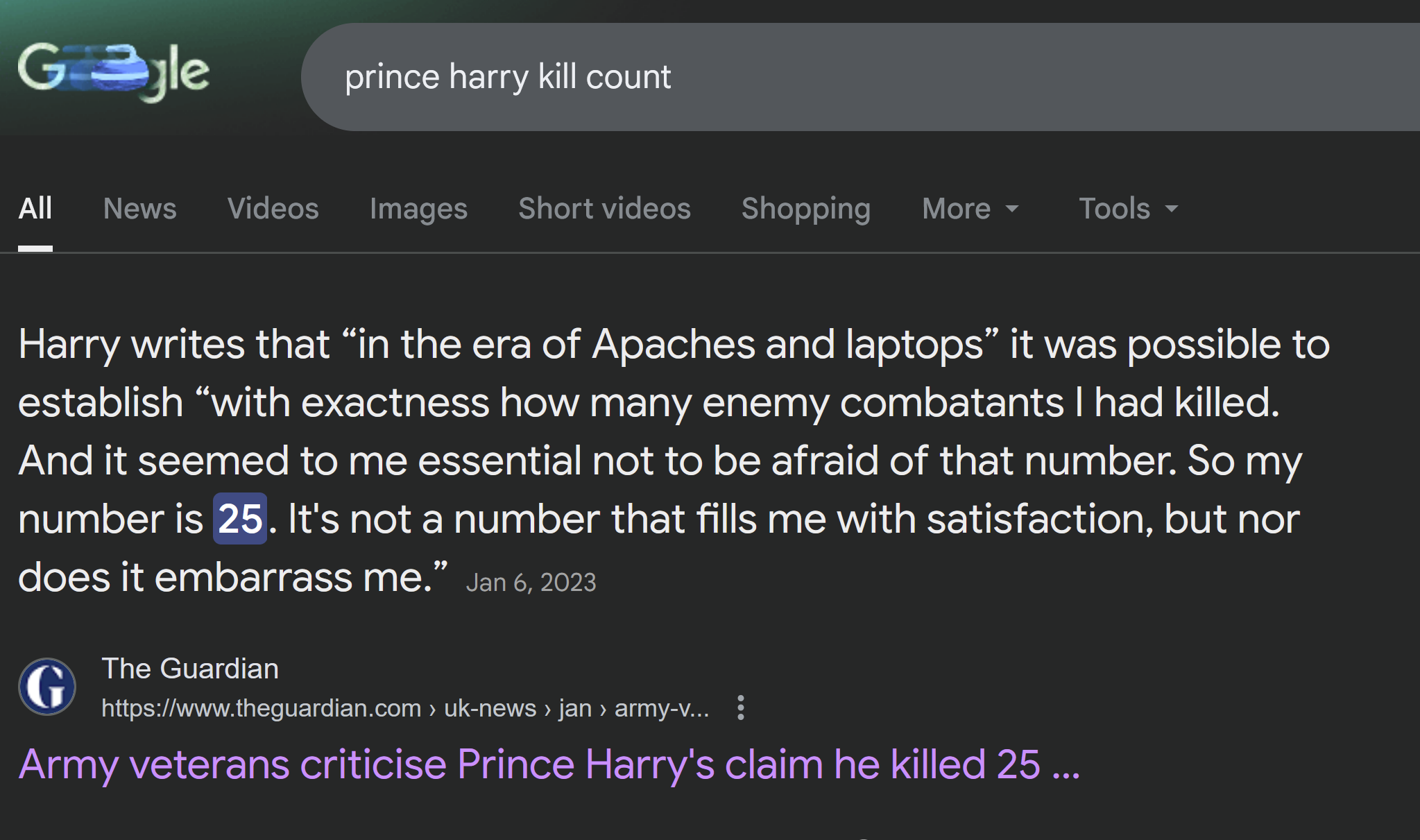Screen dimensions: 1420x840
Task: Open the three-dot result options menu
Action: coord(741,708)
